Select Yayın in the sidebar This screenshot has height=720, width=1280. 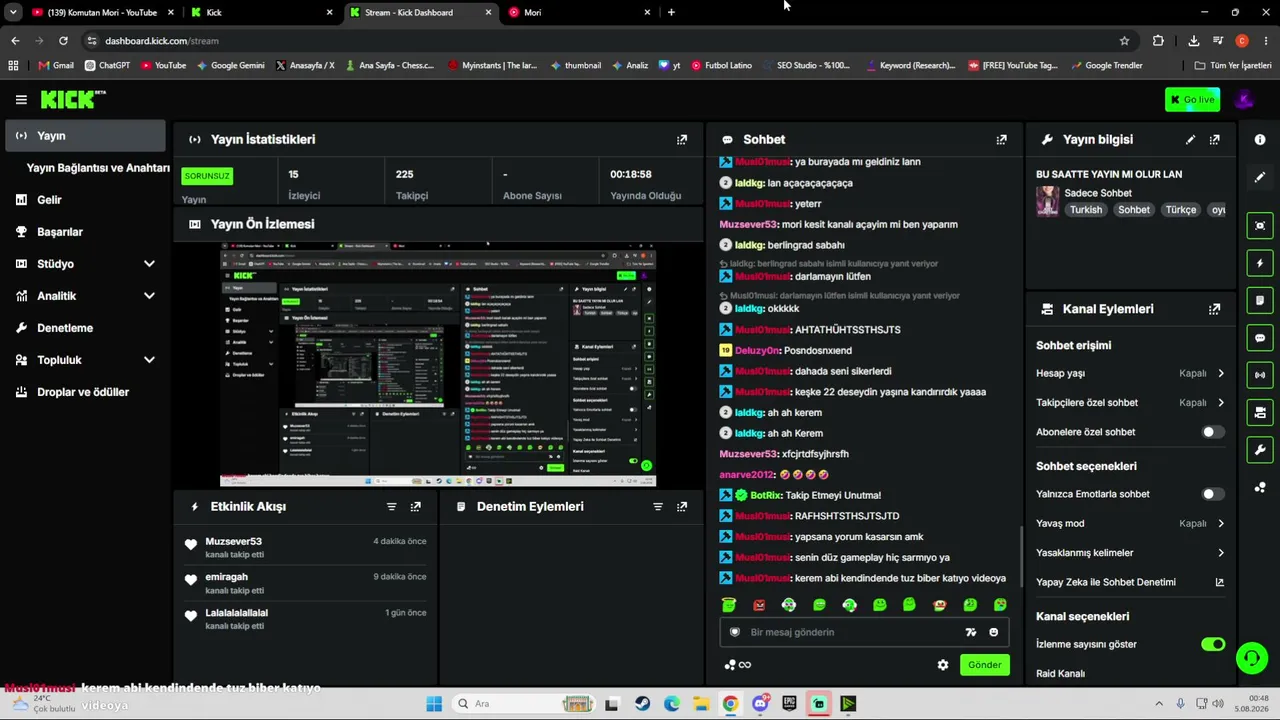pyautogui.click(x=85, y=136)
